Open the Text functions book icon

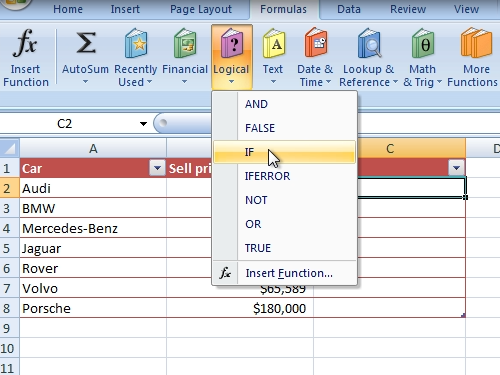coord(274,43)
